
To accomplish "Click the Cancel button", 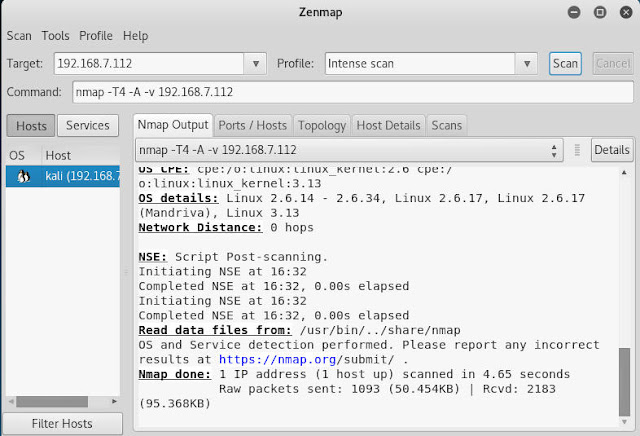I will pyautogui.click(x=613, y=64).
